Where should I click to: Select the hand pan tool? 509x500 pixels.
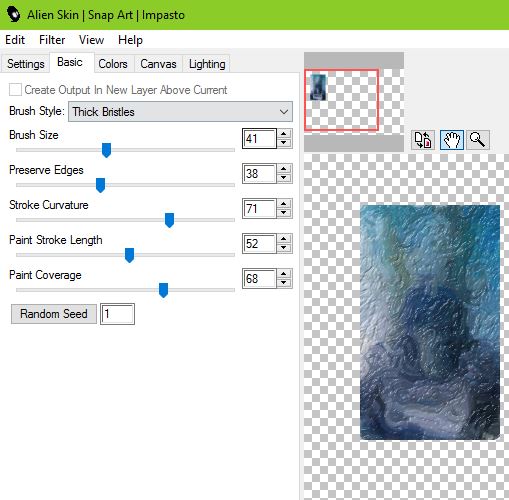tap(451, 140)
